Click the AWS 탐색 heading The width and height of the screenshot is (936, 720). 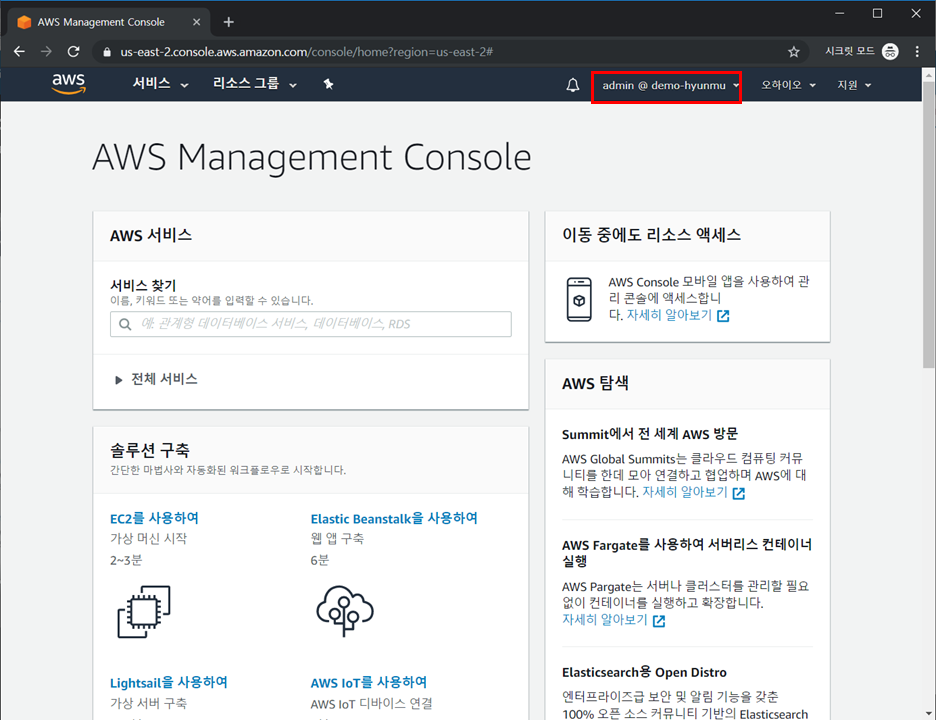[x=595, y=383]
